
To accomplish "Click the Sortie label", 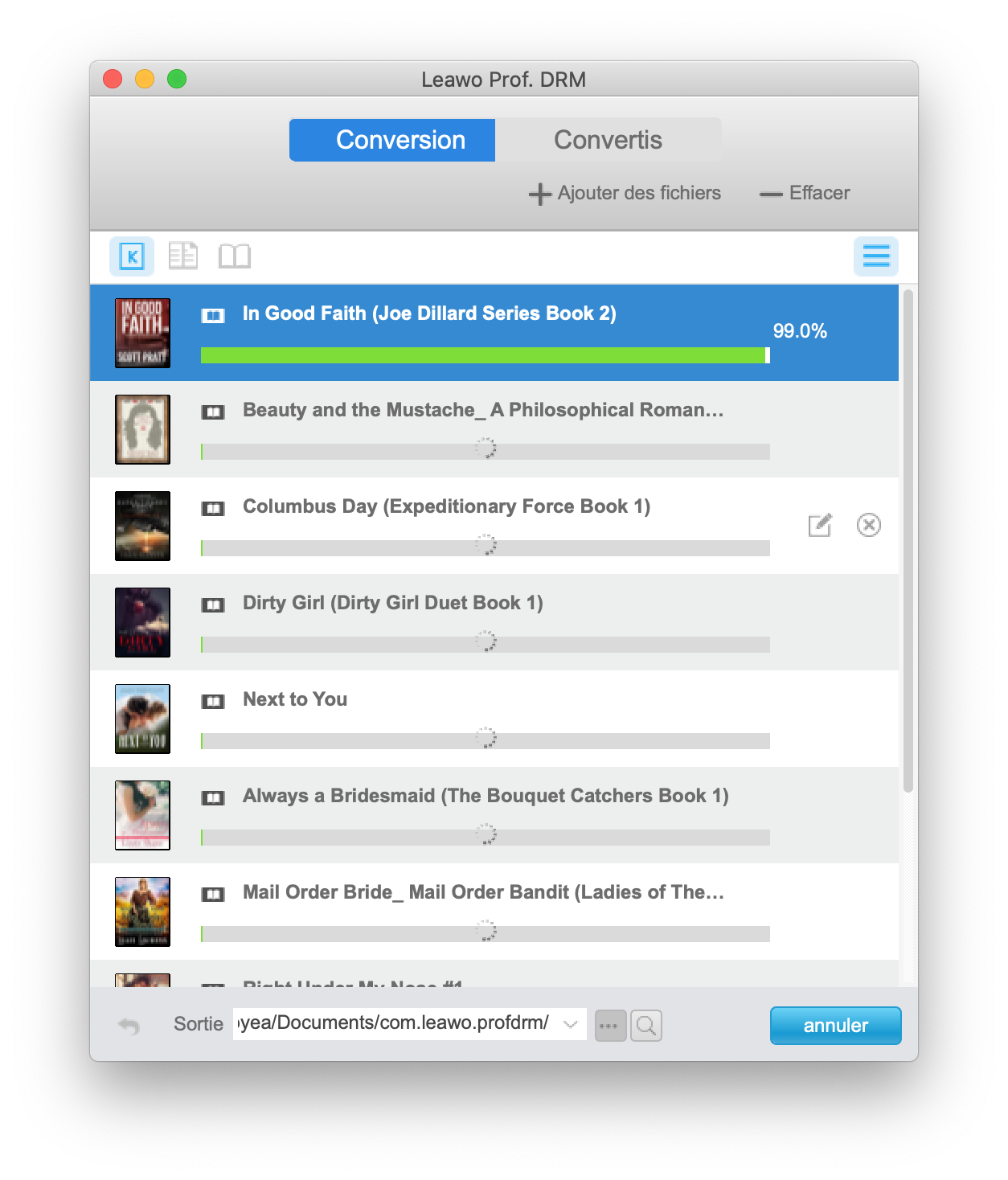I will click(199, 1024).
